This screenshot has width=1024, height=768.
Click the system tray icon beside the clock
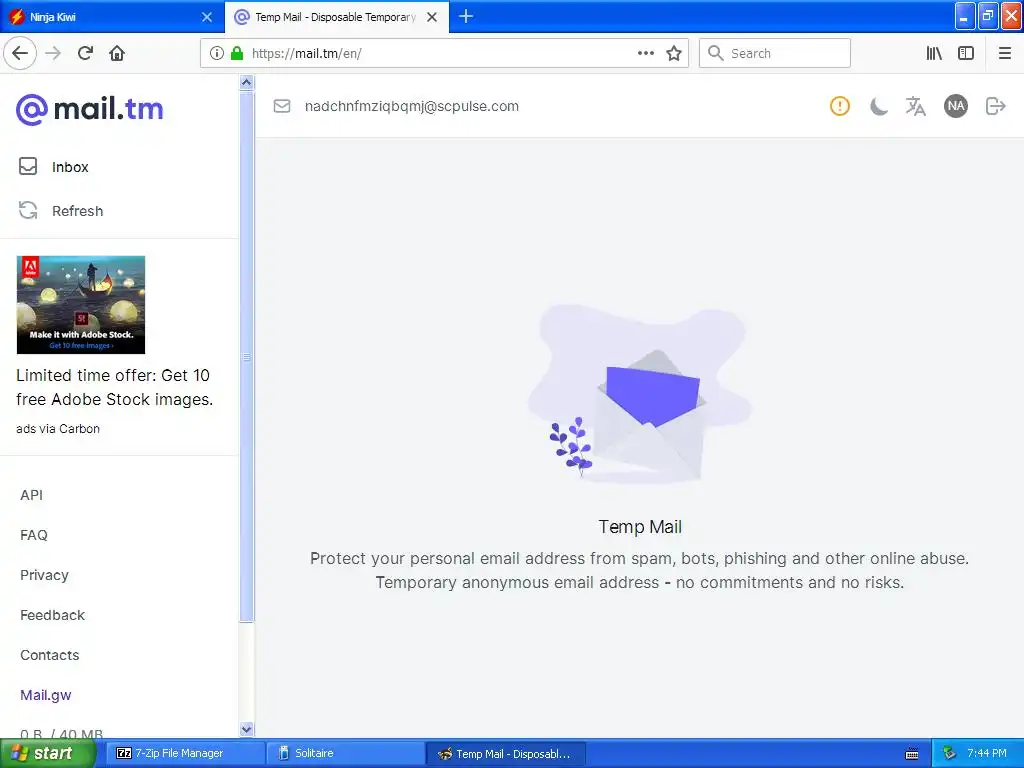pyautogui.click(x=949, y=753)
